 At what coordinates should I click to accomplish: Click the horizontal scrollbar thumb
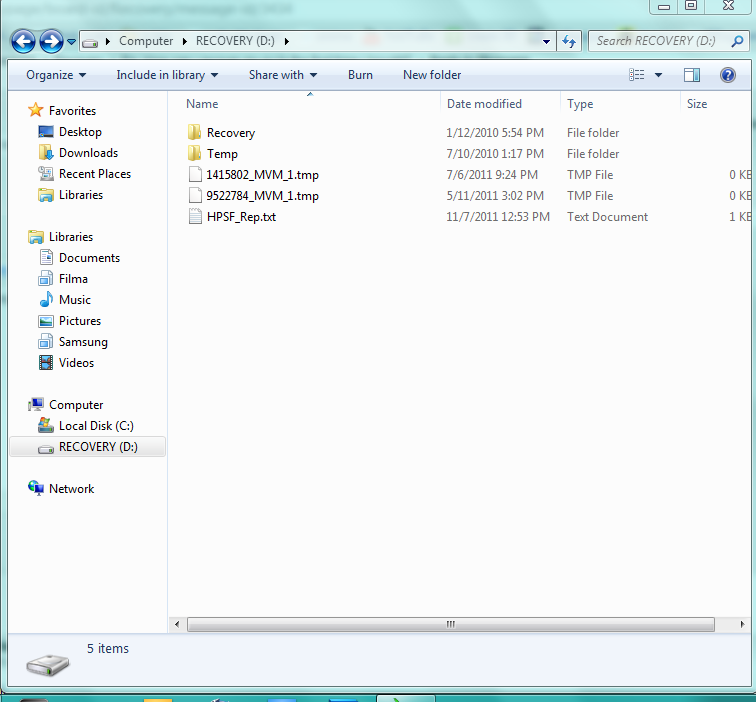(x=450, y=624)
